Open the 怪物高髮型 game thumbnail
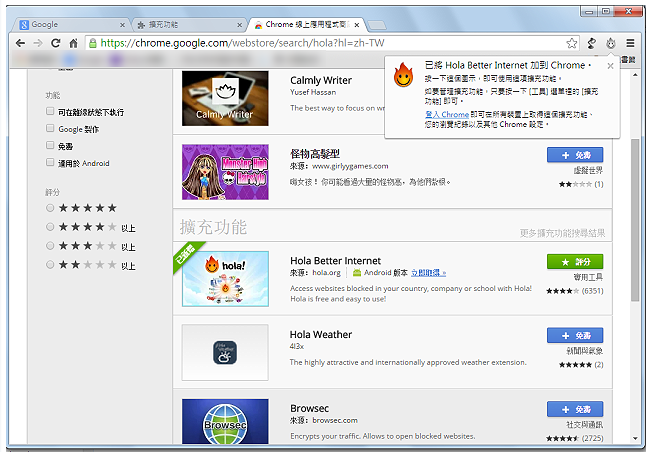This screenshot has height=452, width=654. pyautogui.click(x=225, y=172)
